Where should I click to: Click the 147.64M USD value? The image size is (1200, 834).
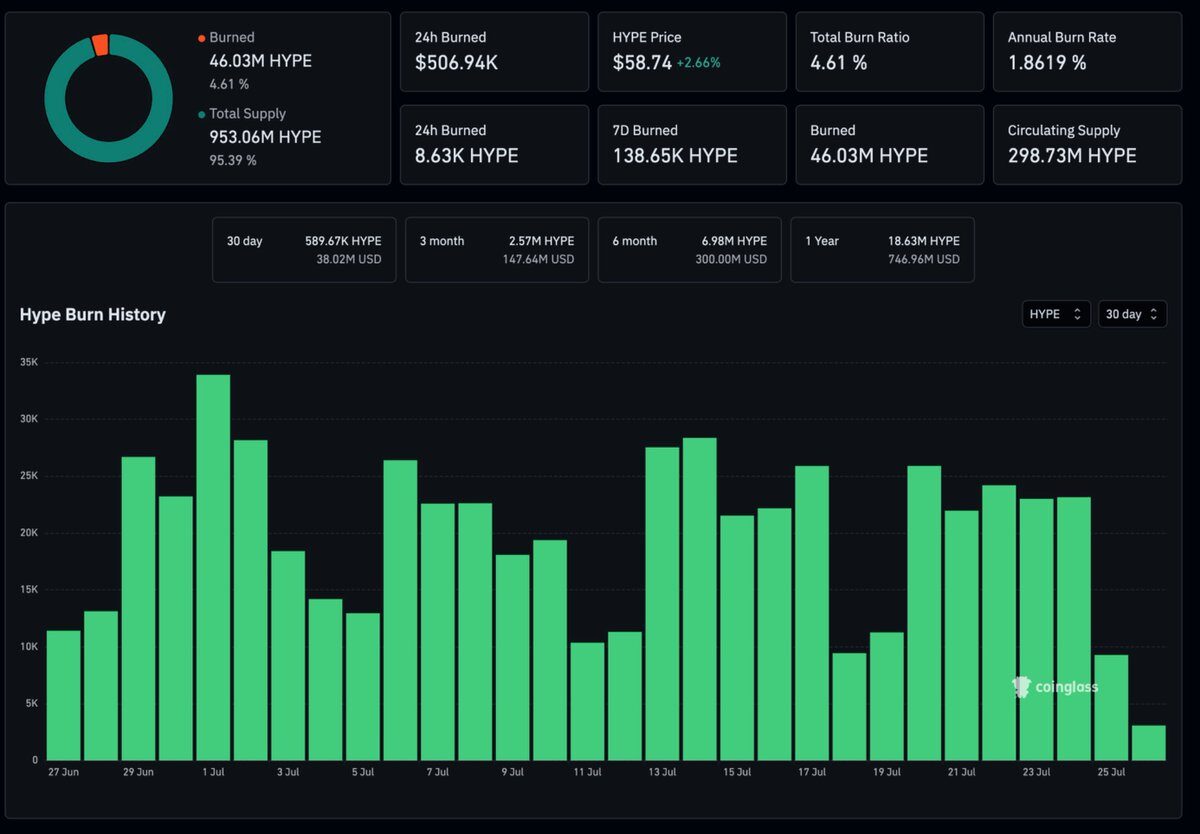(x=538, y=259)
